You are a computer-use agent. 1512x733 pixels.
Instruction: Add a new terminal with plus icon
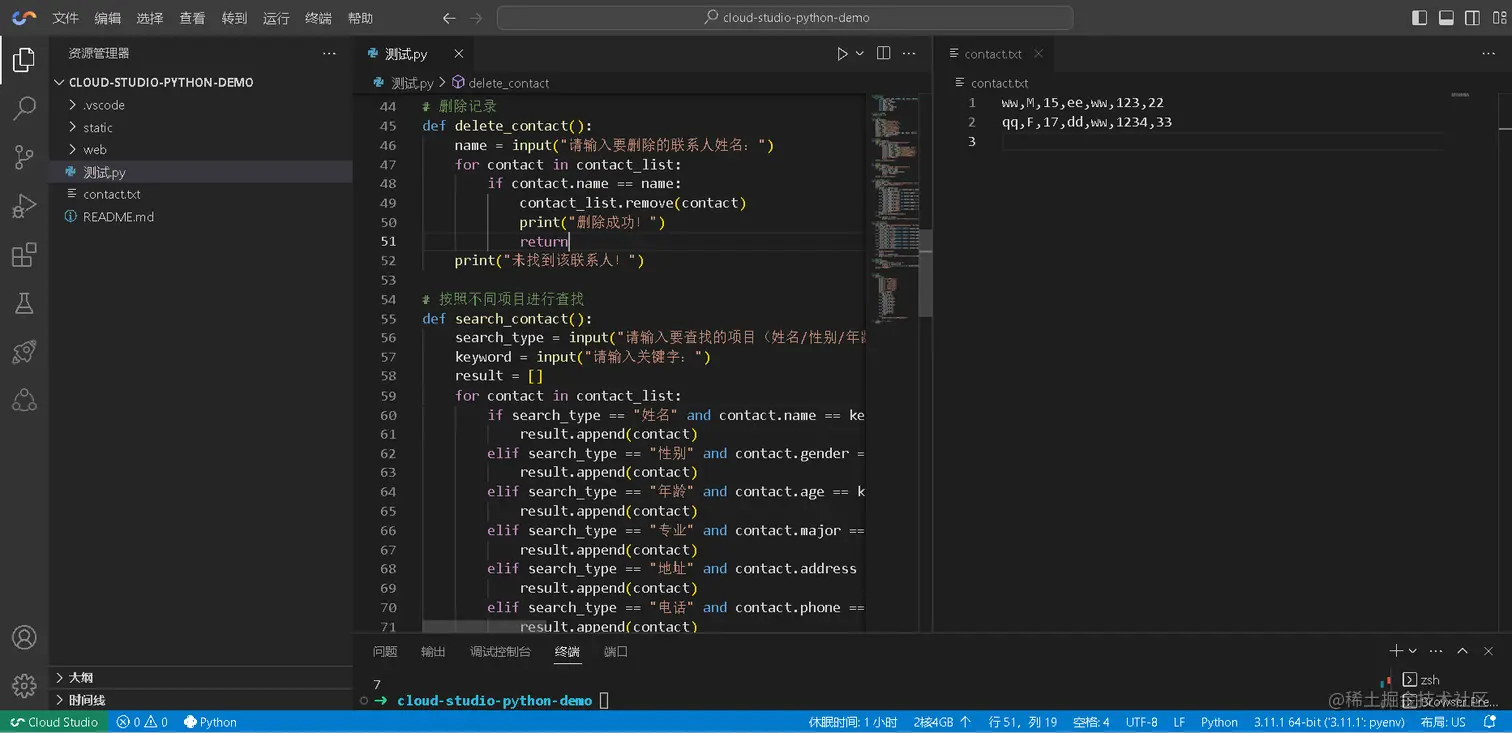click(1396, 651)
